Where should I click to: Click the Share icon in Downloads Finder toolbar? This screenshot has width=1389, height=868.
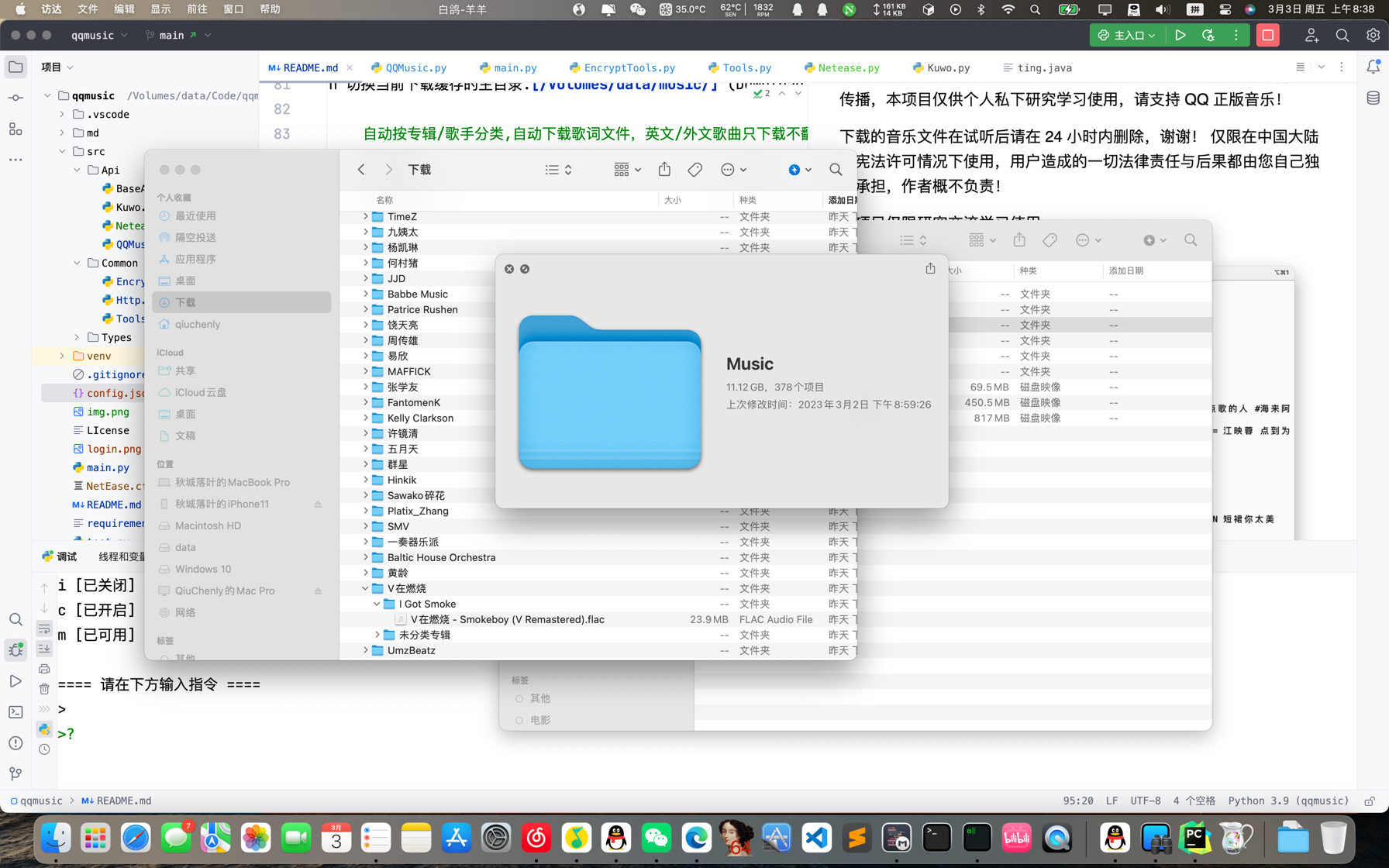pyautogui.click(x=664, y=169)
